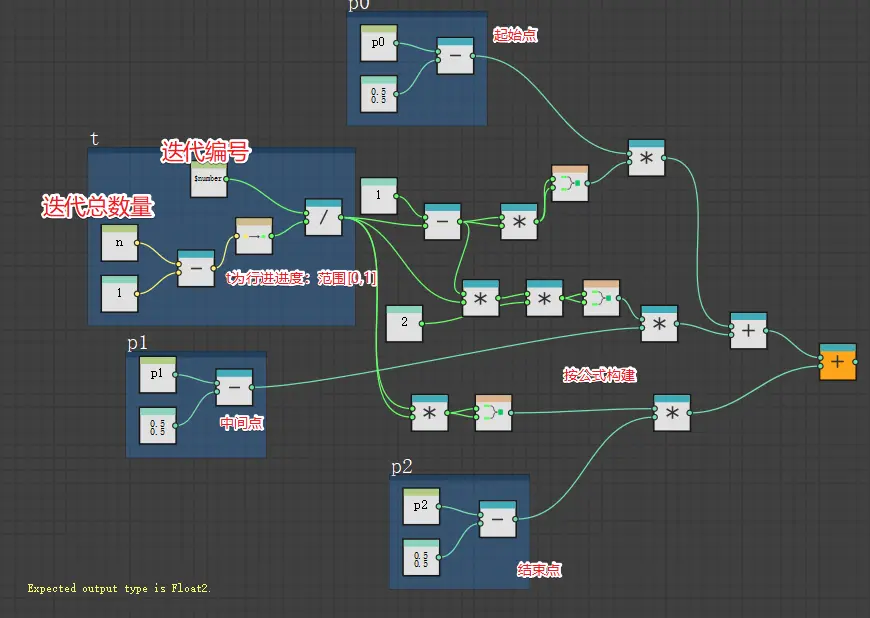
Task: Select the subtract node fed by constant 1
Action: point(442,221)
